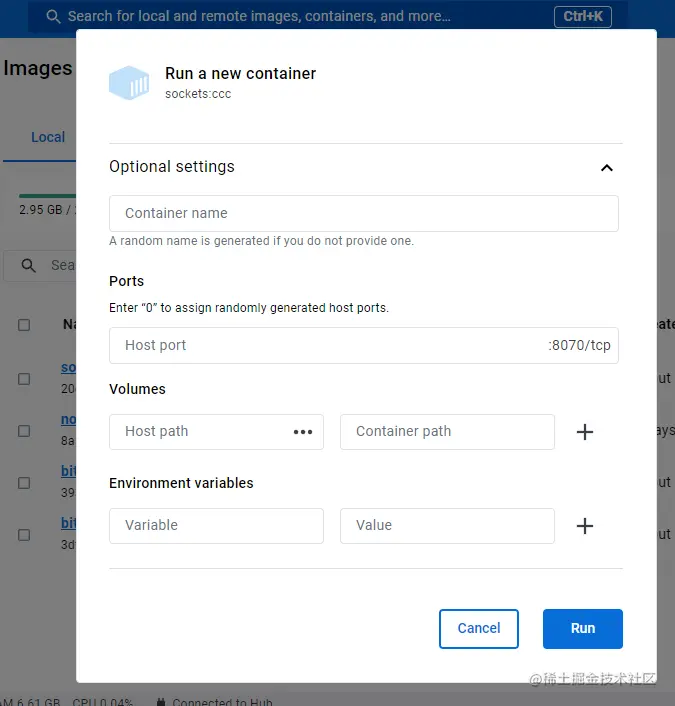Click the search magnifier icon in top bar
This screenshot has height=706, width=675.
coord(53,17)
